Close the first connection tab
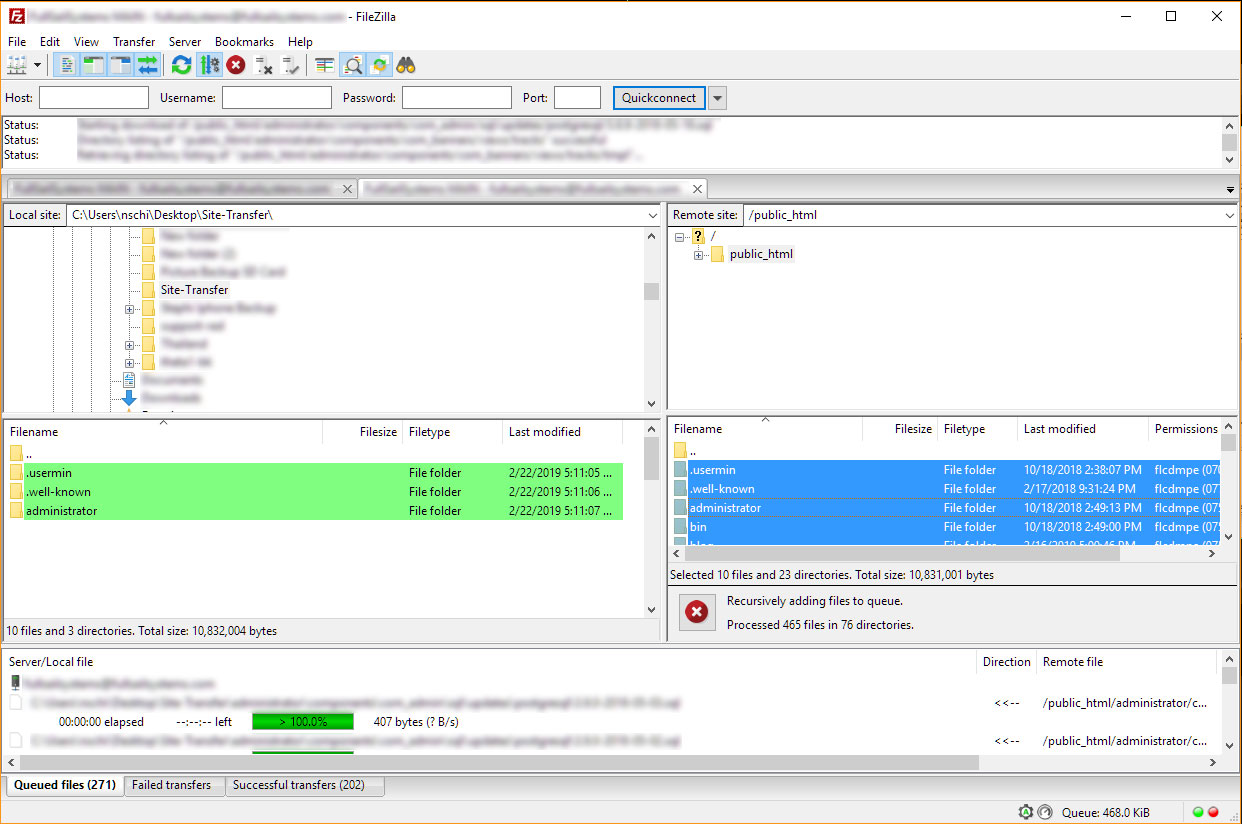This screenshot has height=824, width=1242. [x=347, y=189]
